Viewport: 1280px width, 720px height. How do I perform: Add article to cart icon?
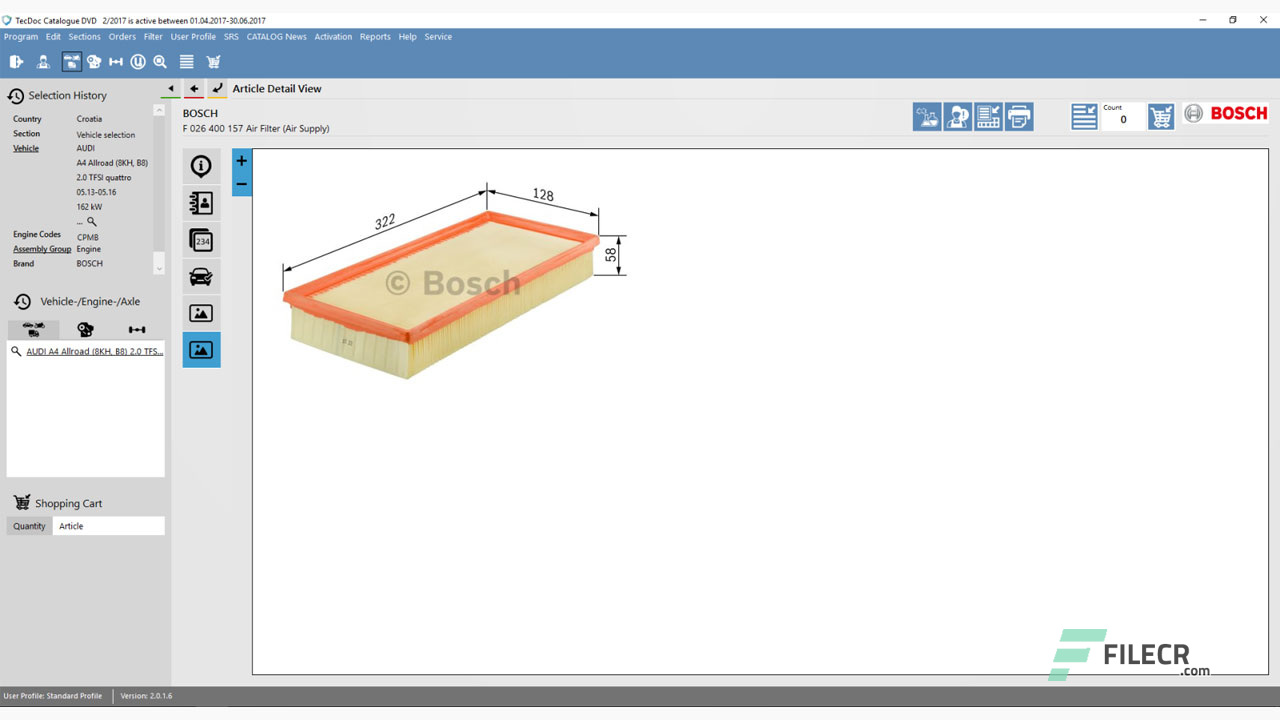(x=1161, y=117)
